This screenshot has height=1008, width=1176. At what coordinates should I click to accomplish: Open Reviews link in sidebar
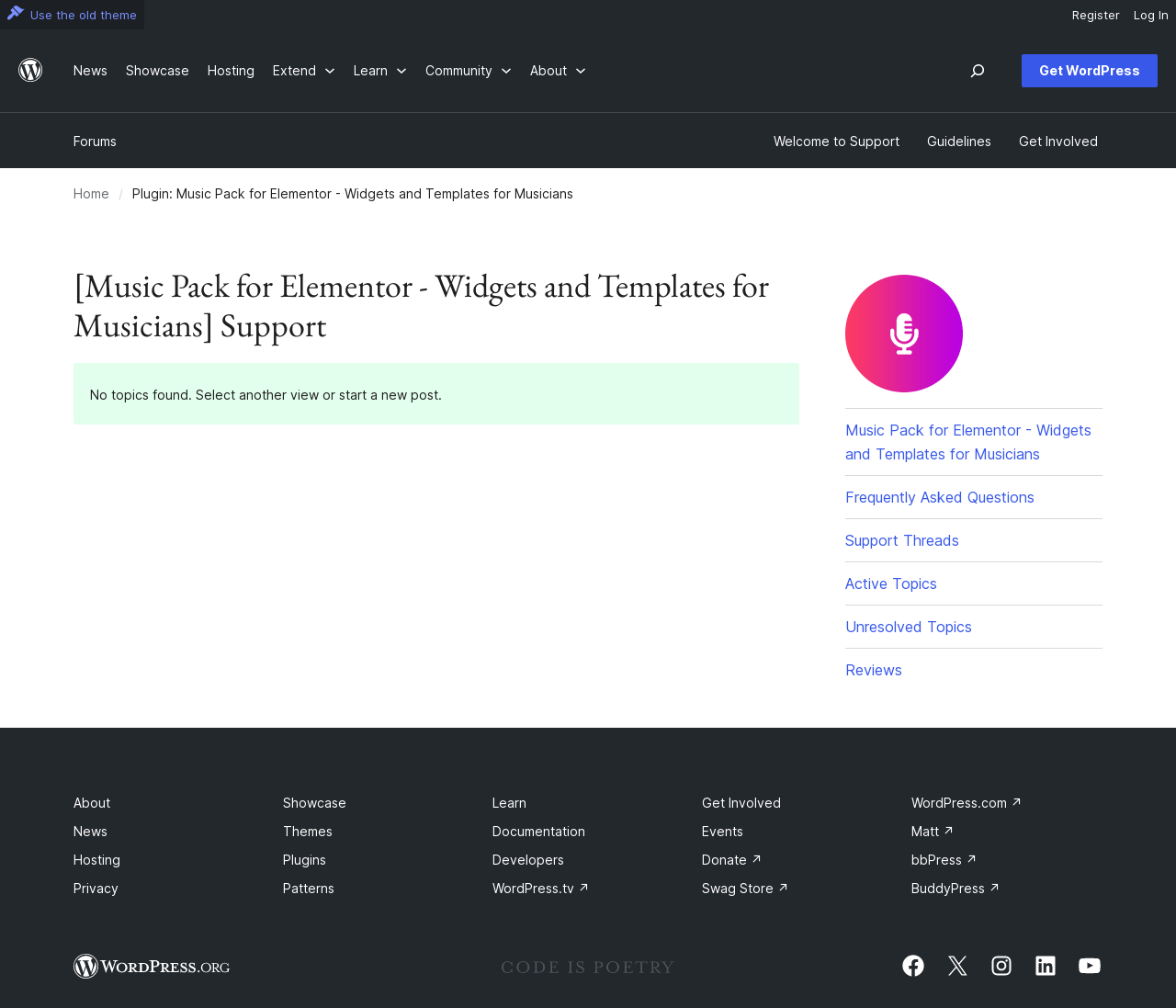click(873, 670)
